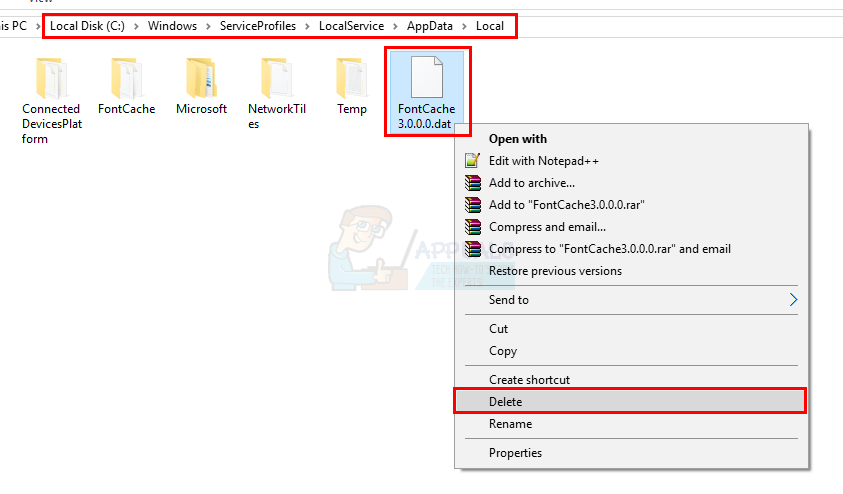
Task: Choose Delete from the context menu
Action: point(506,402)
